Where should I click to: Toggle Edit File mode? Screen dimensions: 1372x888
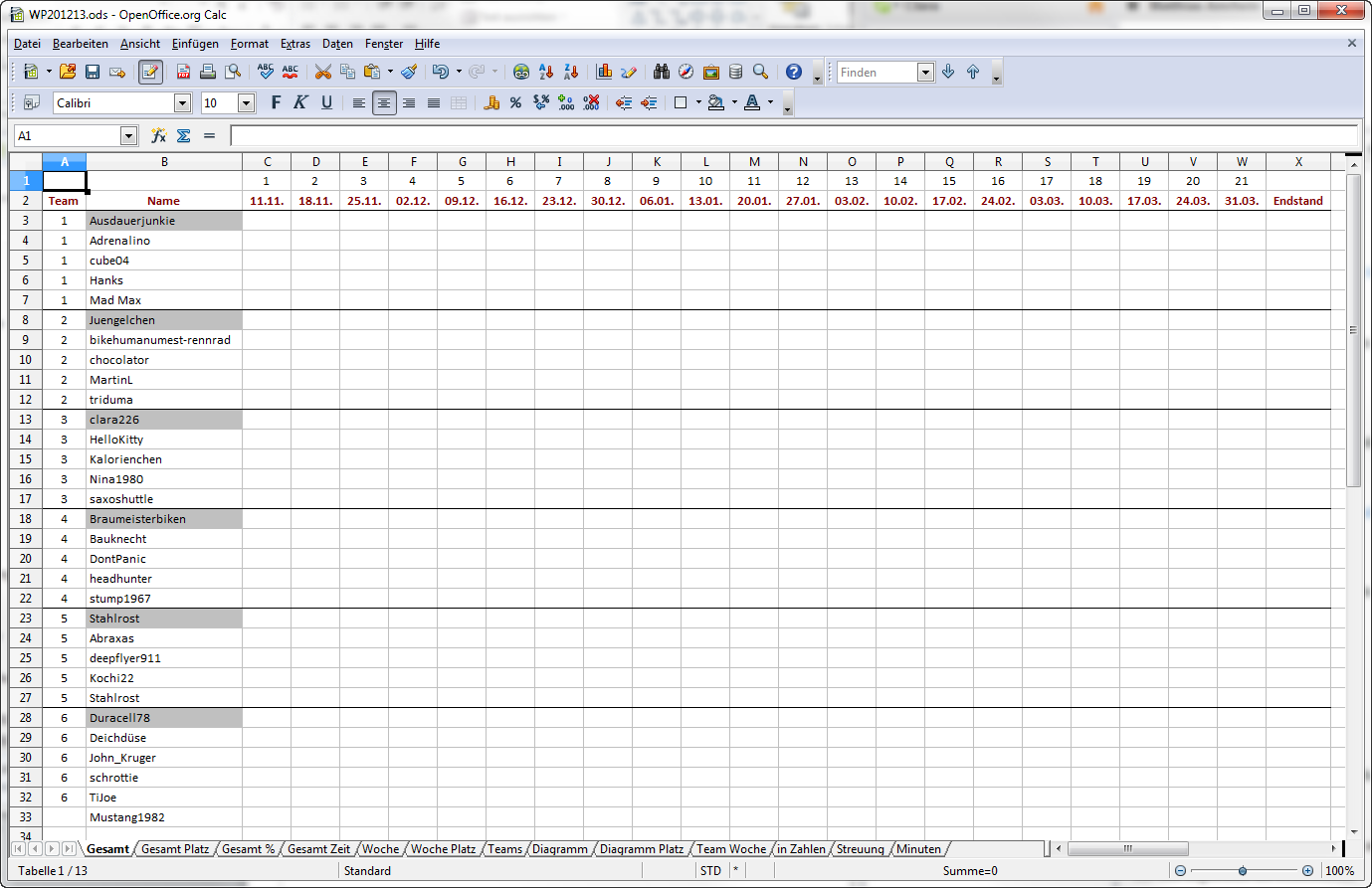pos(150,72)
